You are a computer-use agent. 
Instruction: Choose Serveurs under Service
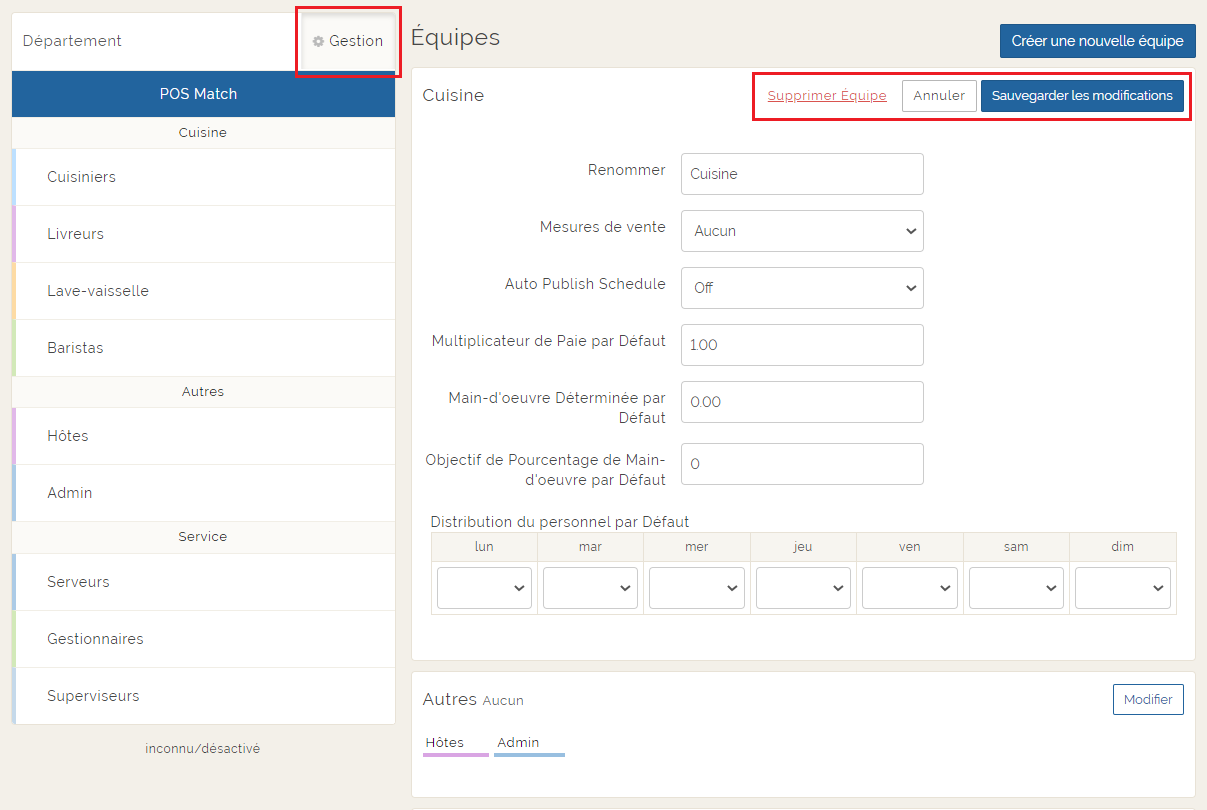click(x=79, y=582)
